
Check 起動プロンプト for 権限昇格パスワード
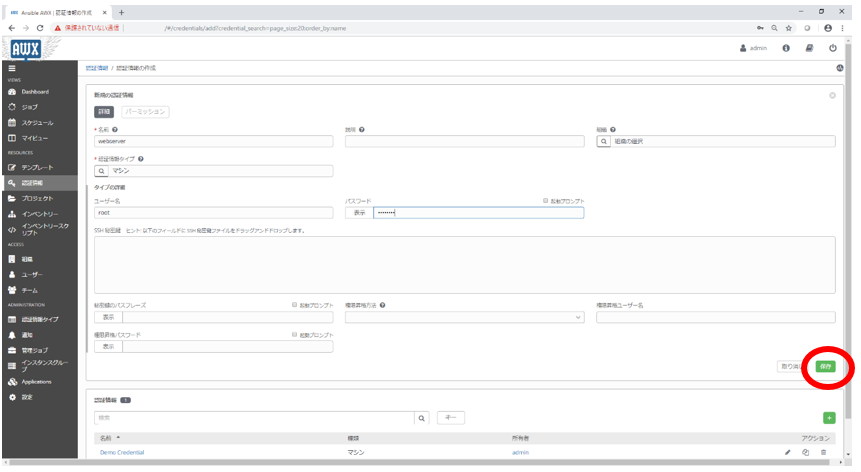point(295,335)
